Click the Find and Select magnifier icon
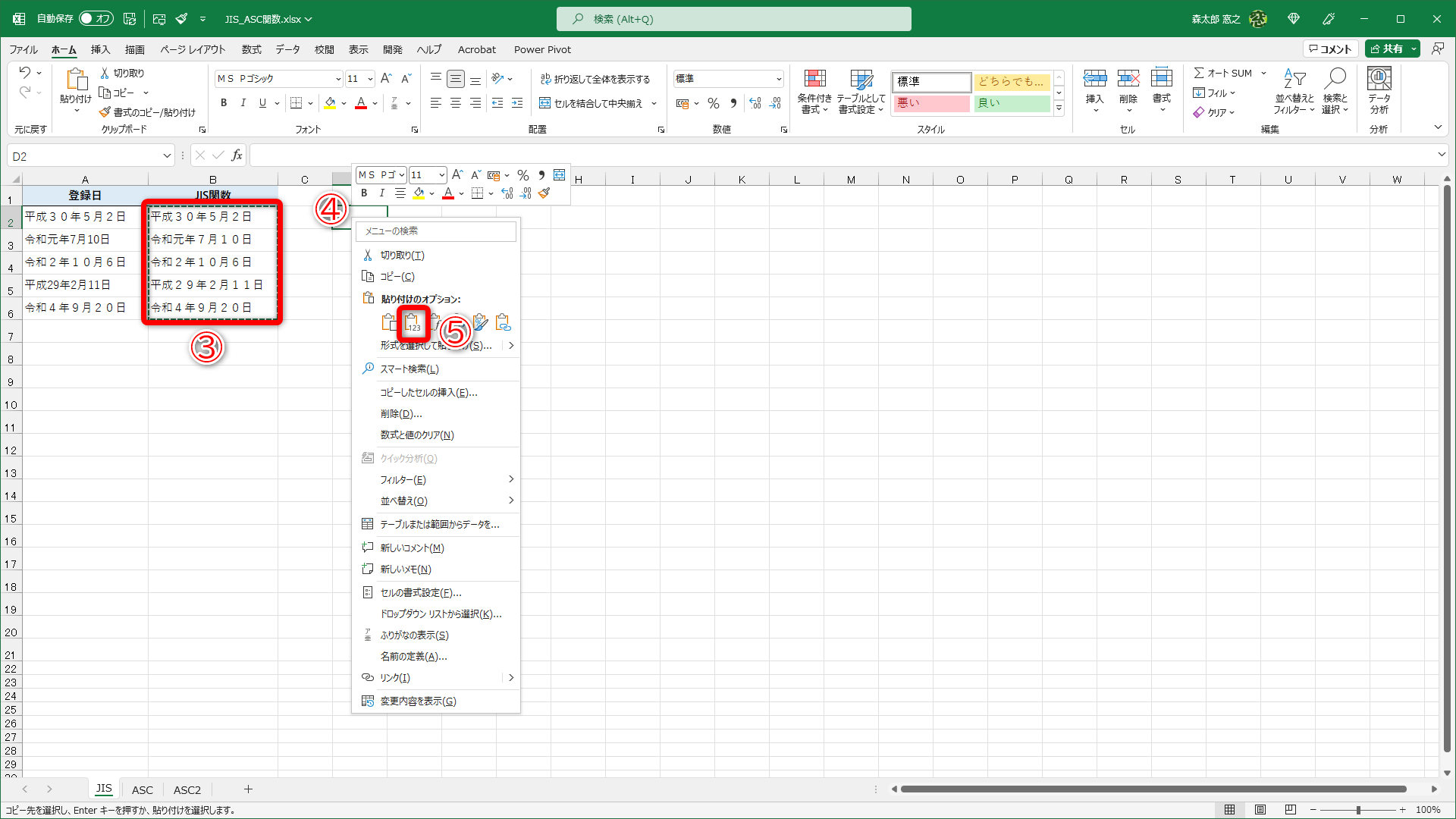 point(1335,79)
